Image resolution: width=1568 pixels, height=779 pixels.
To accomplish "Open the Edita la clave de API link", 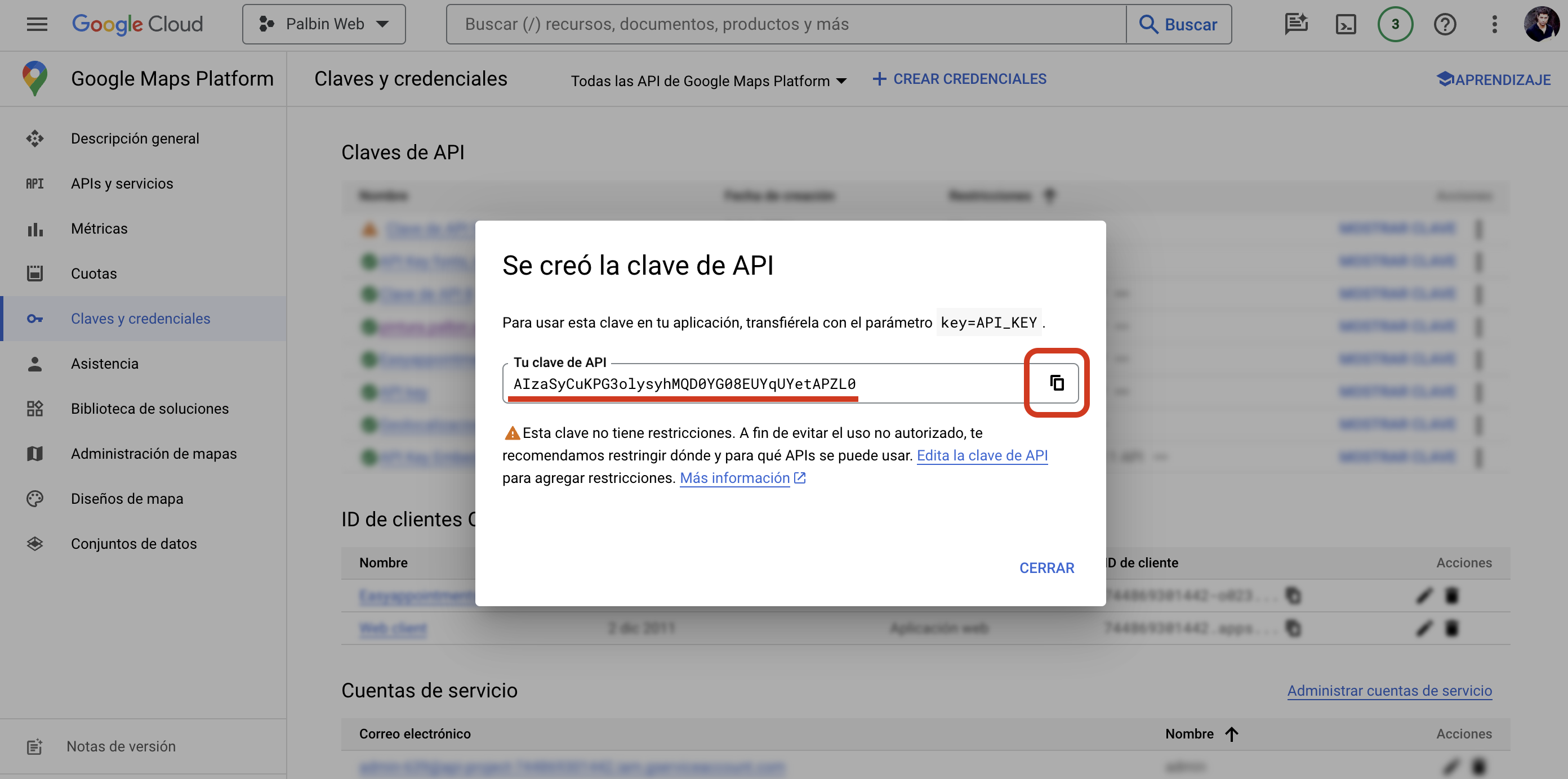I will click(982, 455).
